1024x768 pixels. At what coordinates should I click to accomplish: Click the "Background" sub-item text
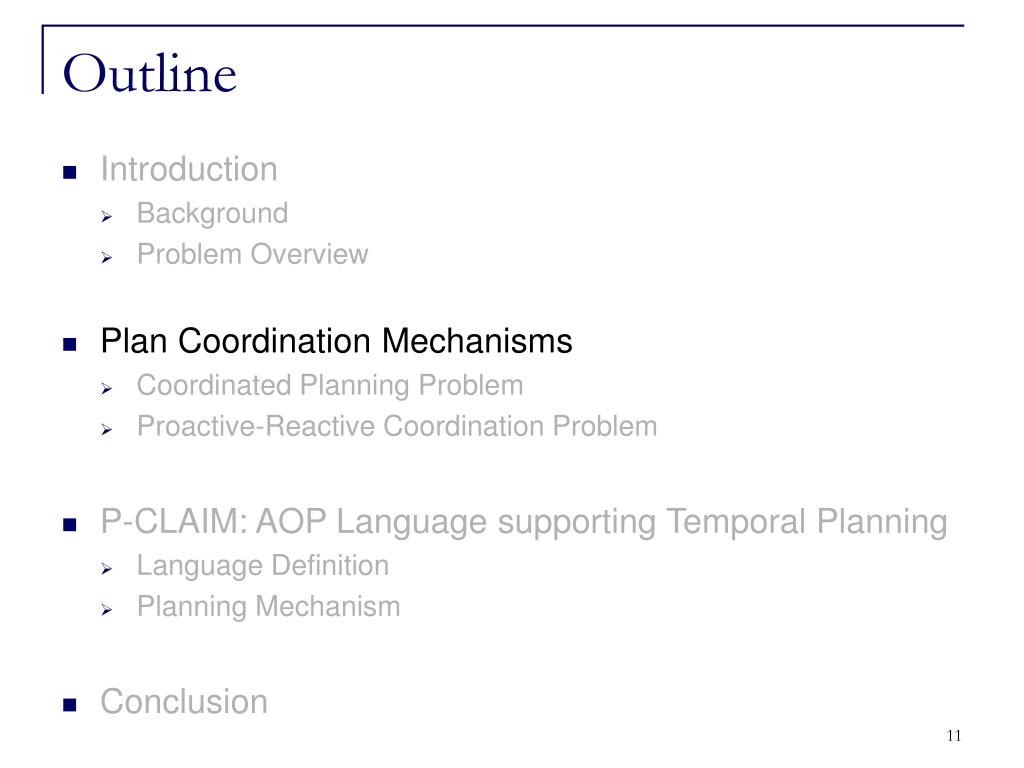[x=212, y=213]
